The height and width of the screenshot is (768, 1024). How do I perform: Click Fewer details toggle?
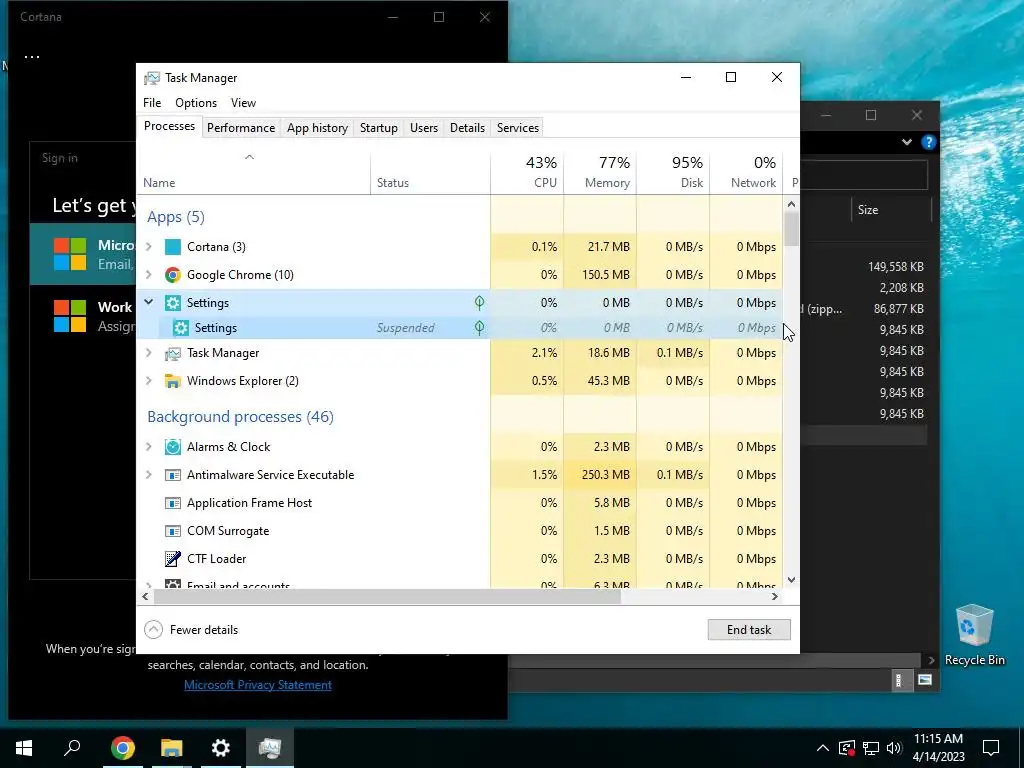(191, 630)
